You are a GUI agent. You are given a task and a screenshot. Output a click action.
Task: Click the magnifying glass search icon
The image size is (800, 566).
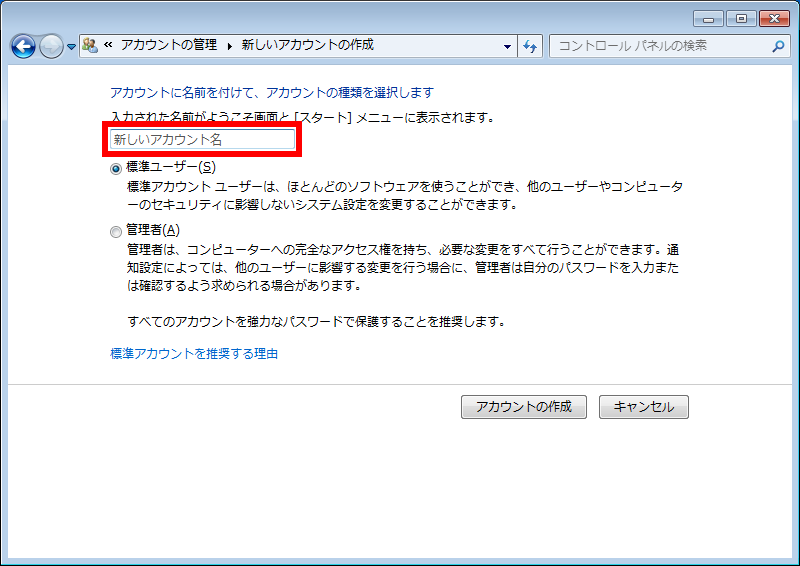click(778, 46)
